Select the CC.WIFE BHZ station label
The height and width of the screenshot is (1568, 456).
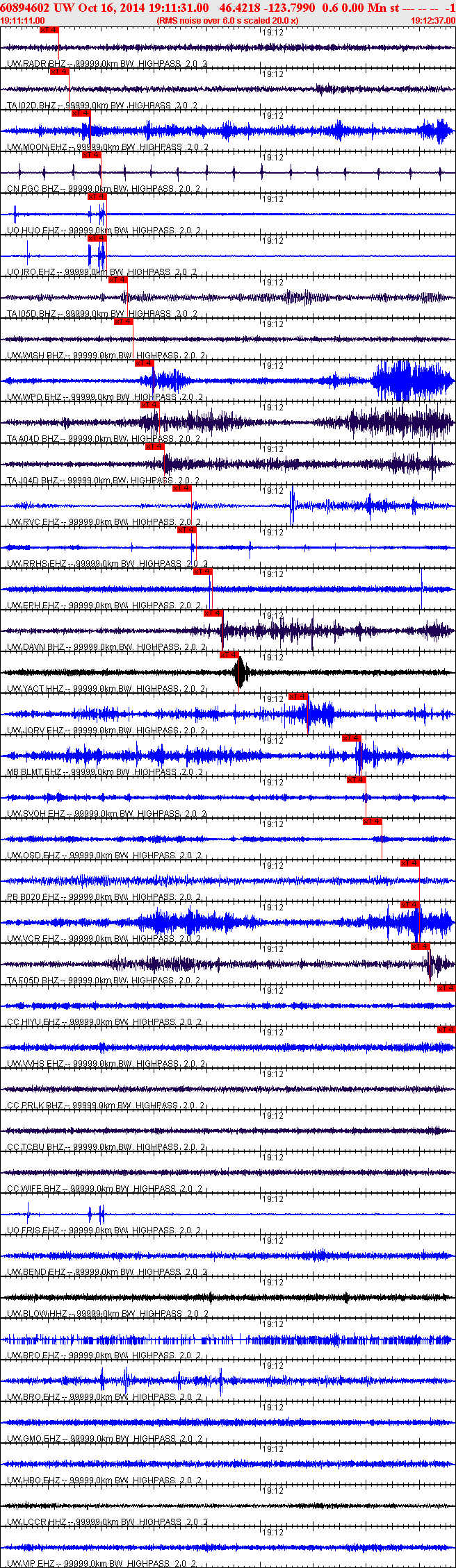(x=34, y=1189)
